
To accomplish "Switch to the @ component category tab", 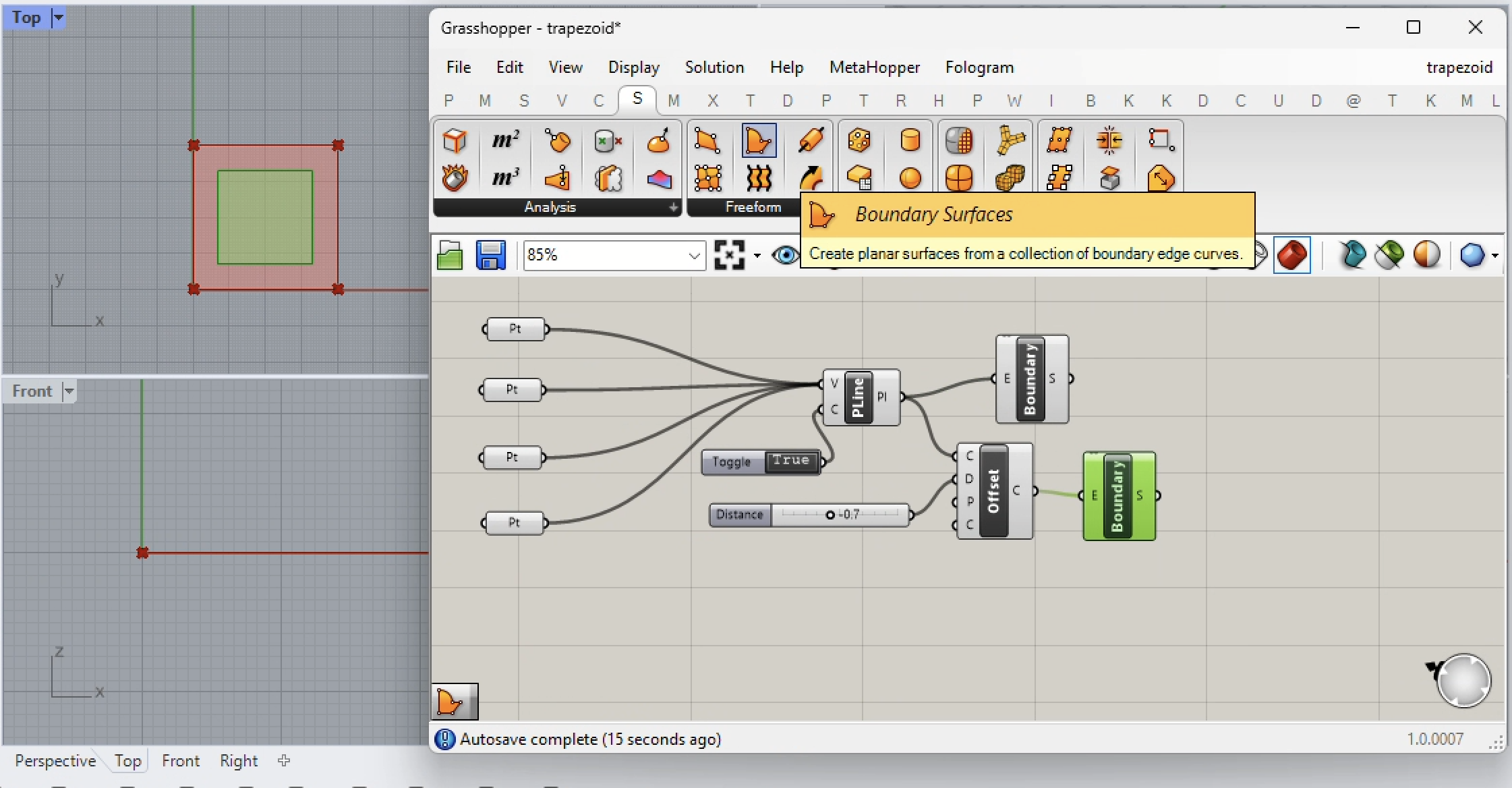I will (1353, 101).
